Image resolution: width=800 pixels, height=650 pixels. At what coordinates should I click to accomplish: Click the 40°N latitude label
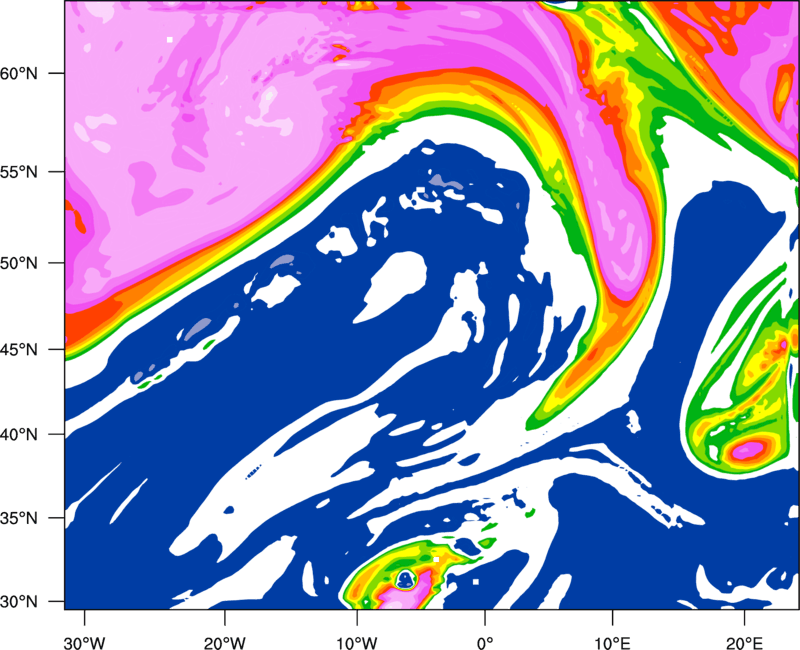[x=19, y=435]
